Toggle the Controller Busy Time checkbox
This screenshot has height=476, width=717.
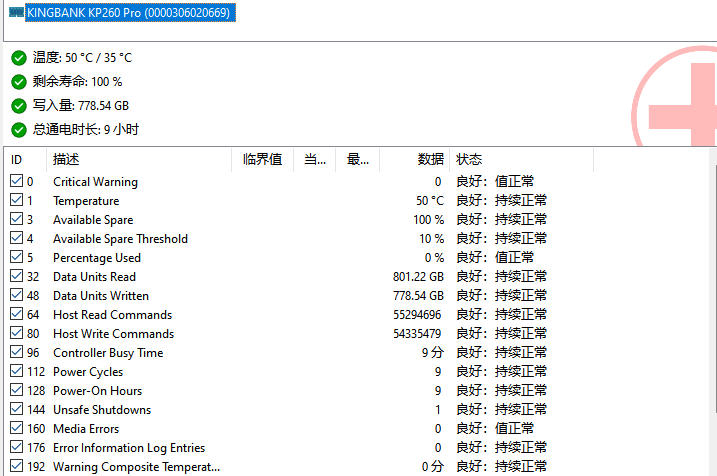pos(16,352)
